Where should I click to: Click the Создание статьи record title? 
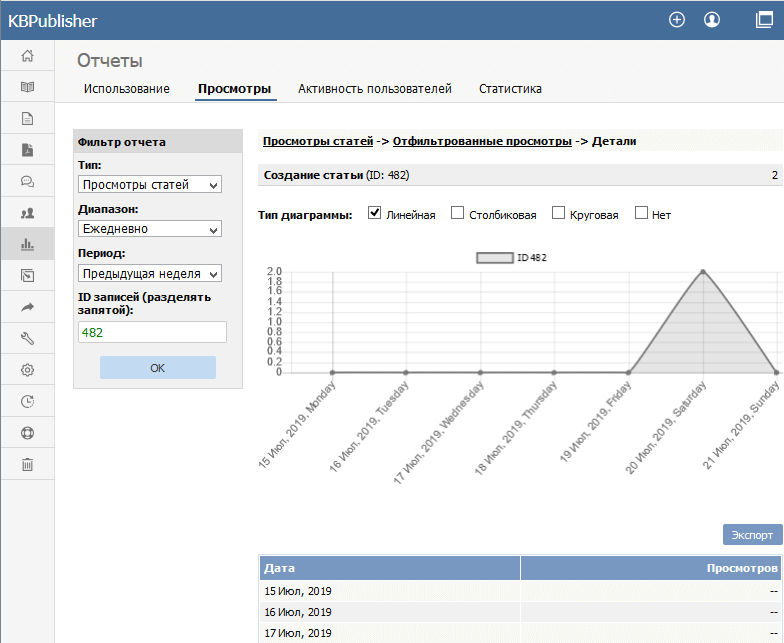[x=313, y=176]
